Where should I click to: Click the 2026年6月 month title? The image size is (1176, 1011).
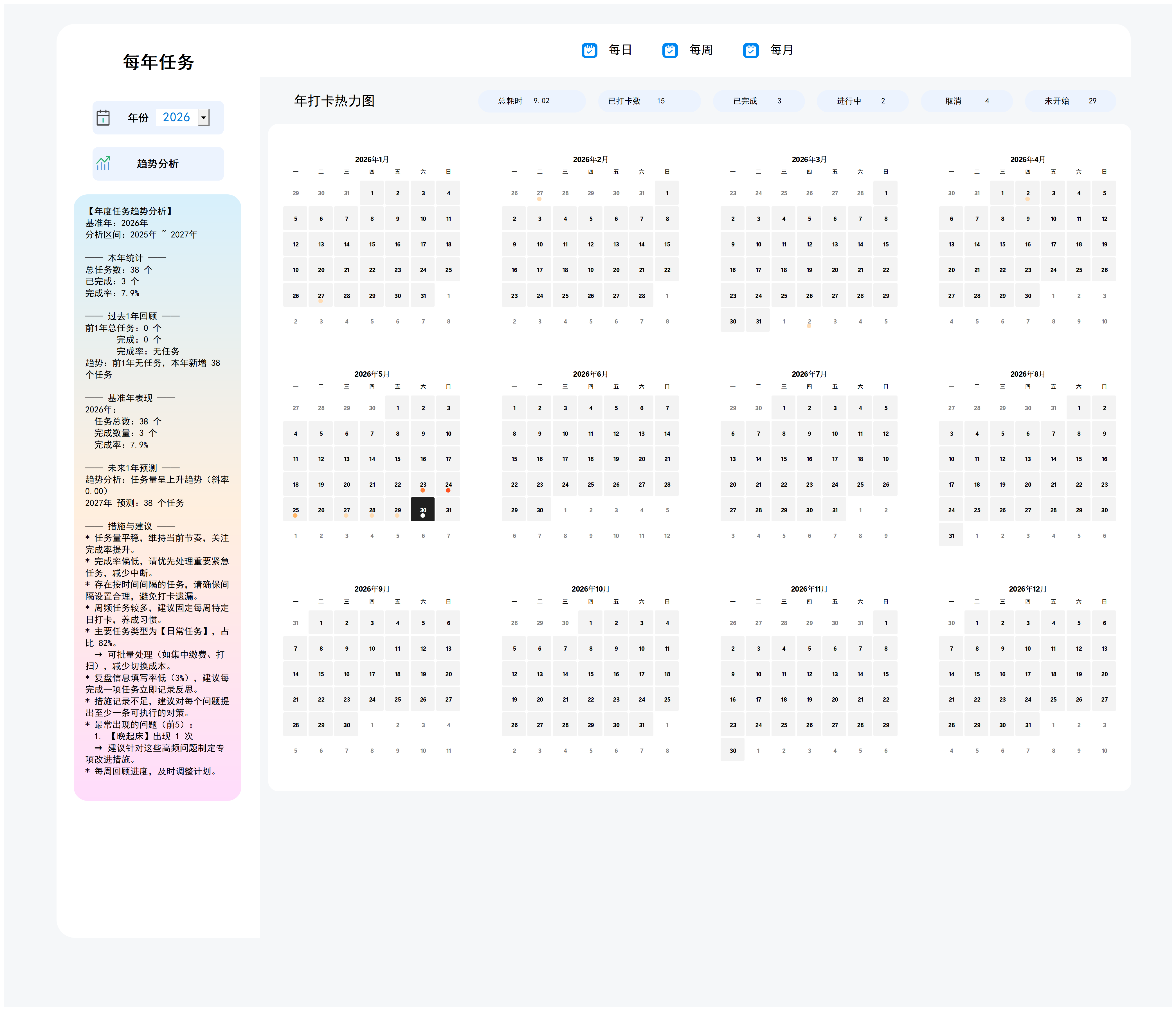click(590, 374)
